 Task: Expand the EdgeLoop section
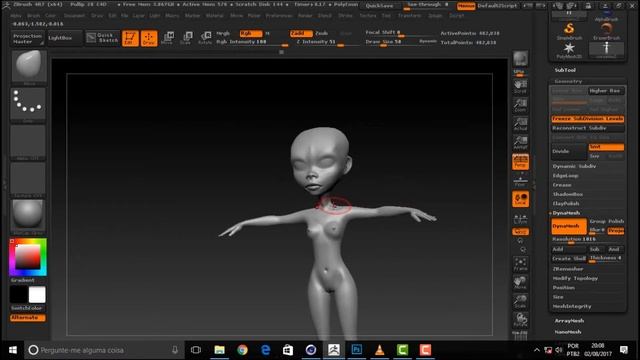[x=565, y=176]
